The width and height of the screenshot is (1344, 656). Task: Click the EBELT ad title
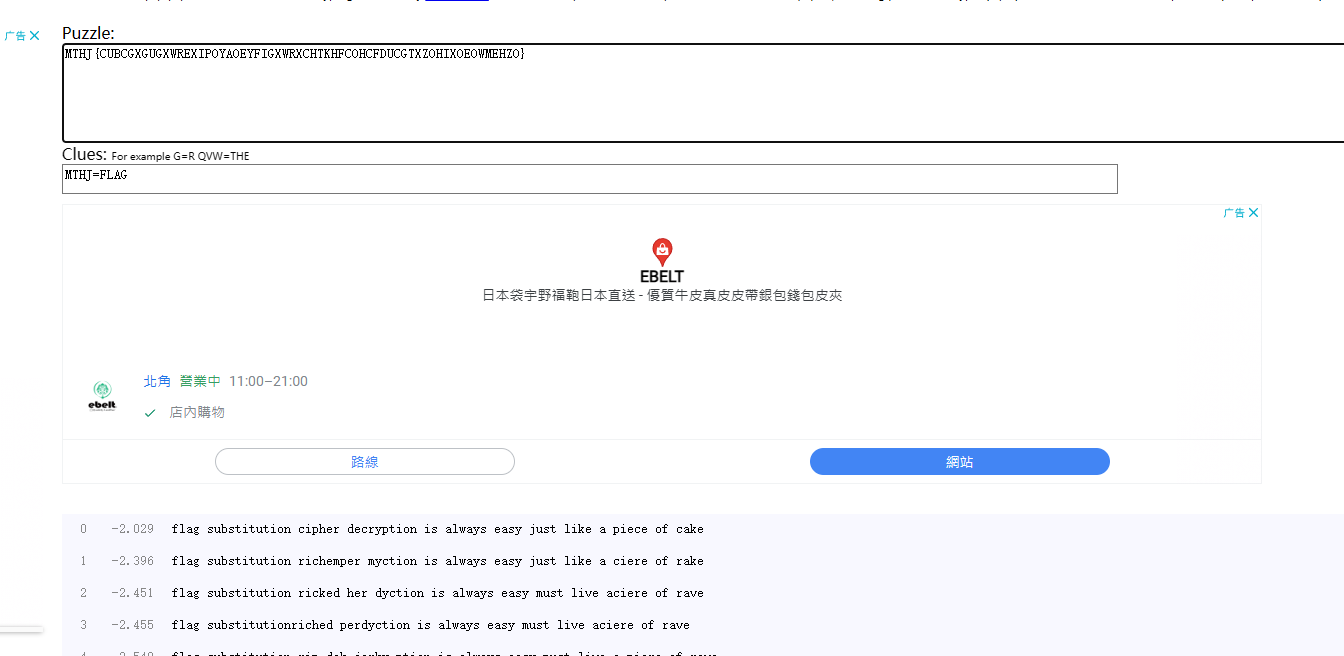tap(662, 276)
